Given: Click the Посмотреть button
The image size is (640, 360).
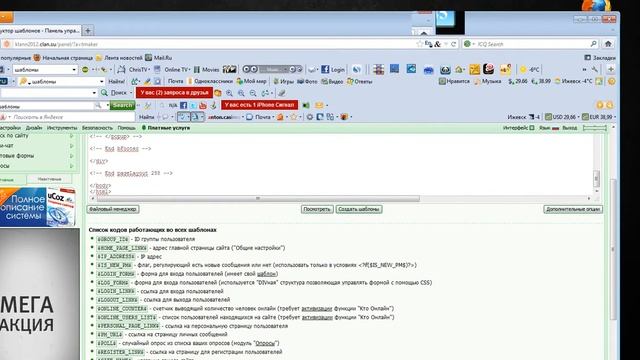Looking at the screenshot, I should [317, 209].
